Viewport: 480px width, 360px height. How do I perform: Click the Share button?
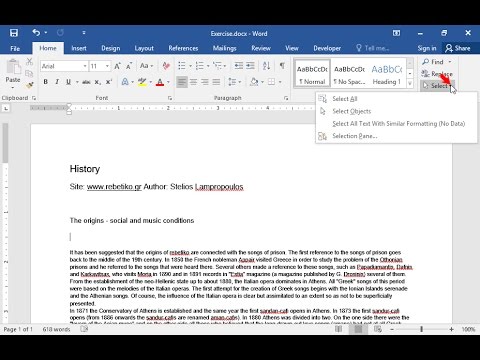point(458,48)
